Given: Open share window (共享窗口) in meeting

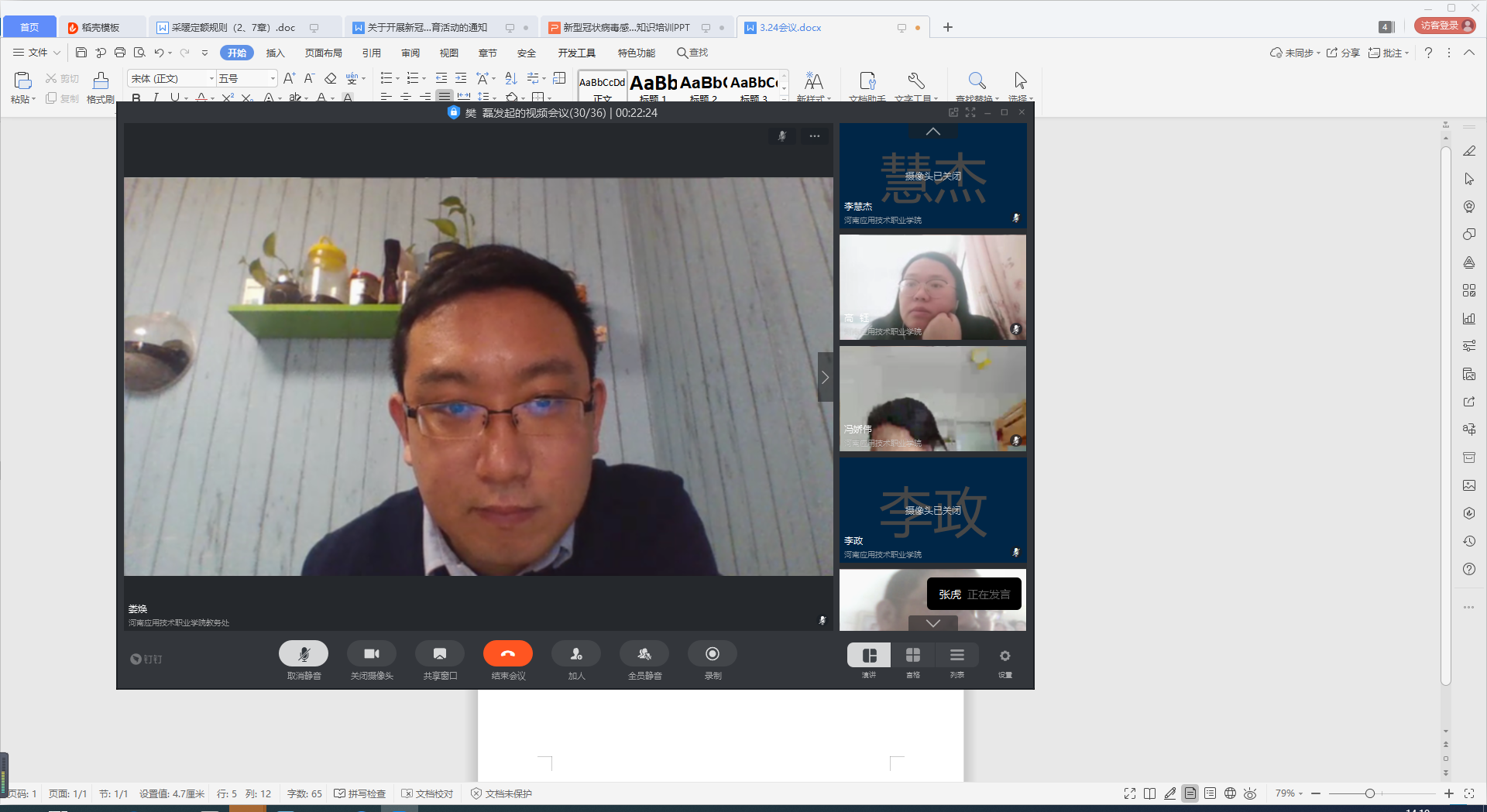Looking at the screenshot, I should 439,654.
